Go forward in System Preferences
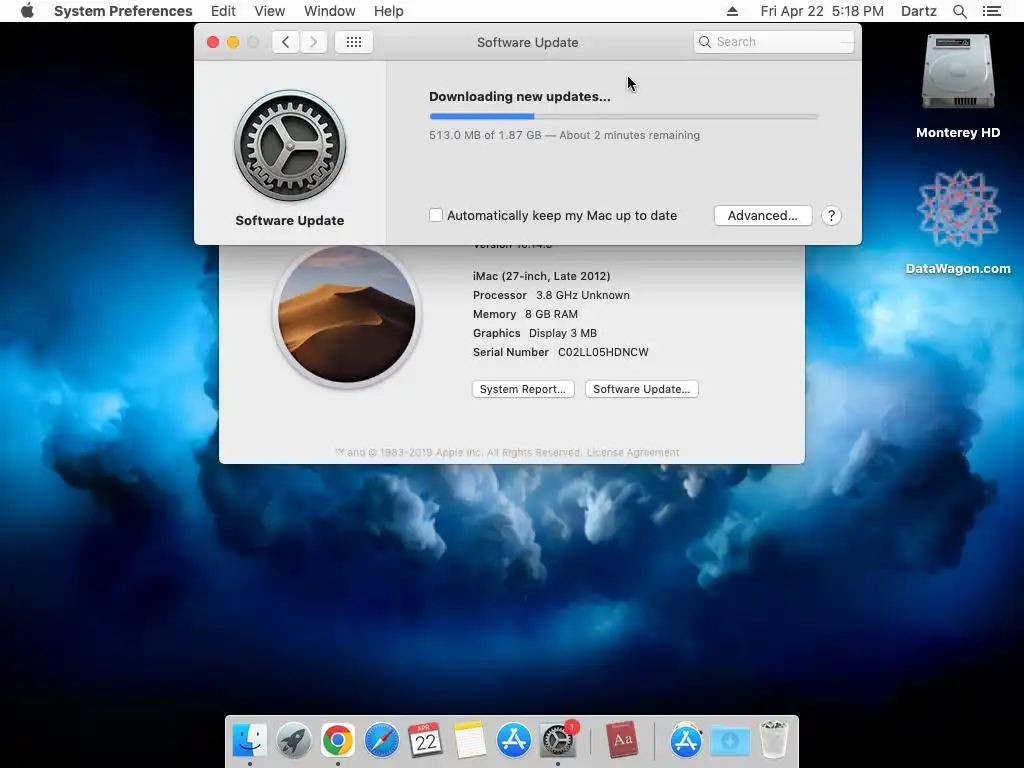Image resolution: width=1024 pixels, height=768 pixels. coord(313,42)
